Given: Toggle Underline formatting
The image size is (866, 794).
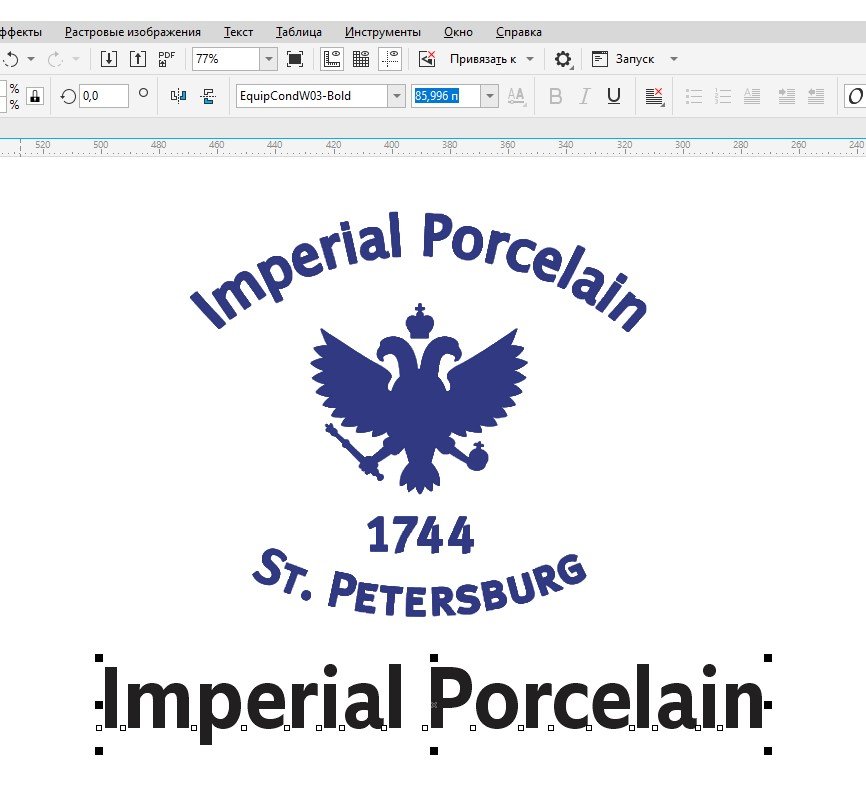Looking at the screenshot, I should [x=614, y=96].
